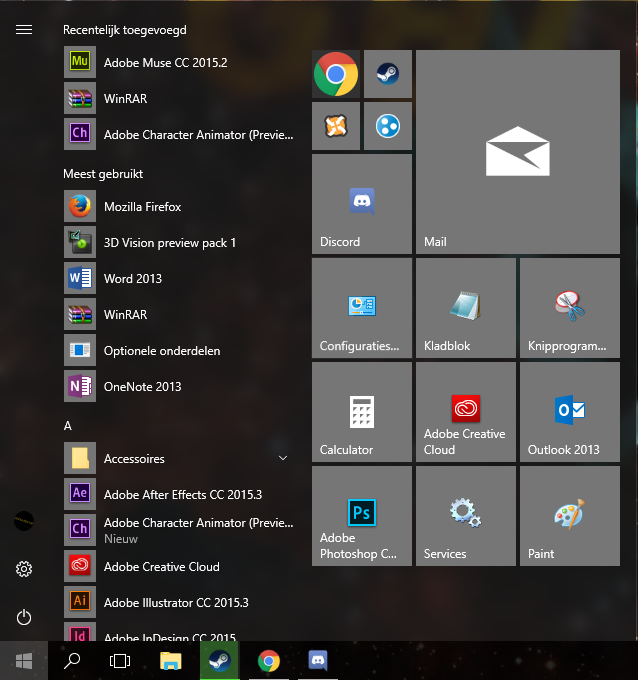
Task: Launch the Discord tile
Action: (x=362, y=204)
